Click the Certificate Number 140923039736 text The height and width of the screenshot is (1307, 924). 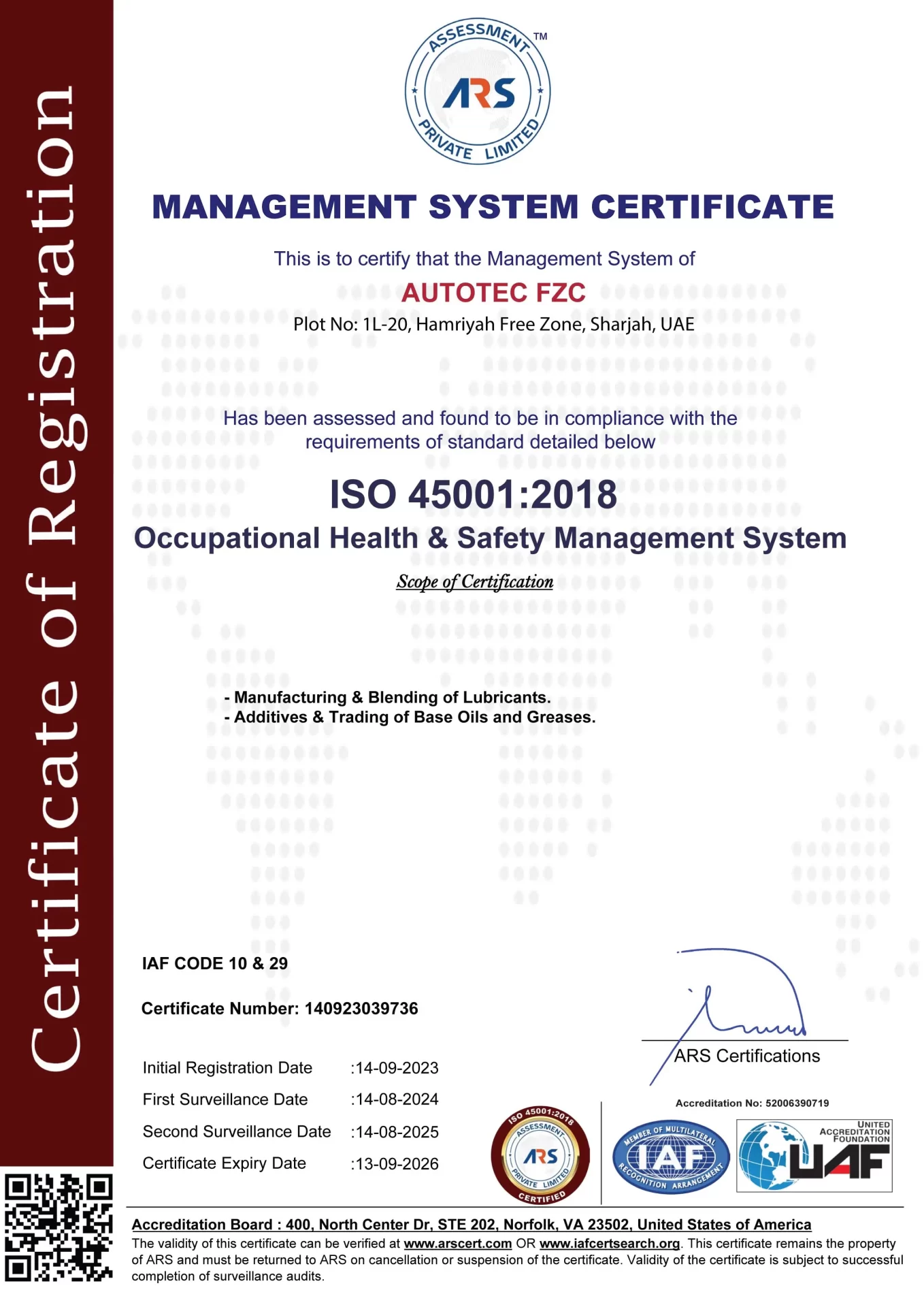pyautogui.click(x=280, y=1009)
